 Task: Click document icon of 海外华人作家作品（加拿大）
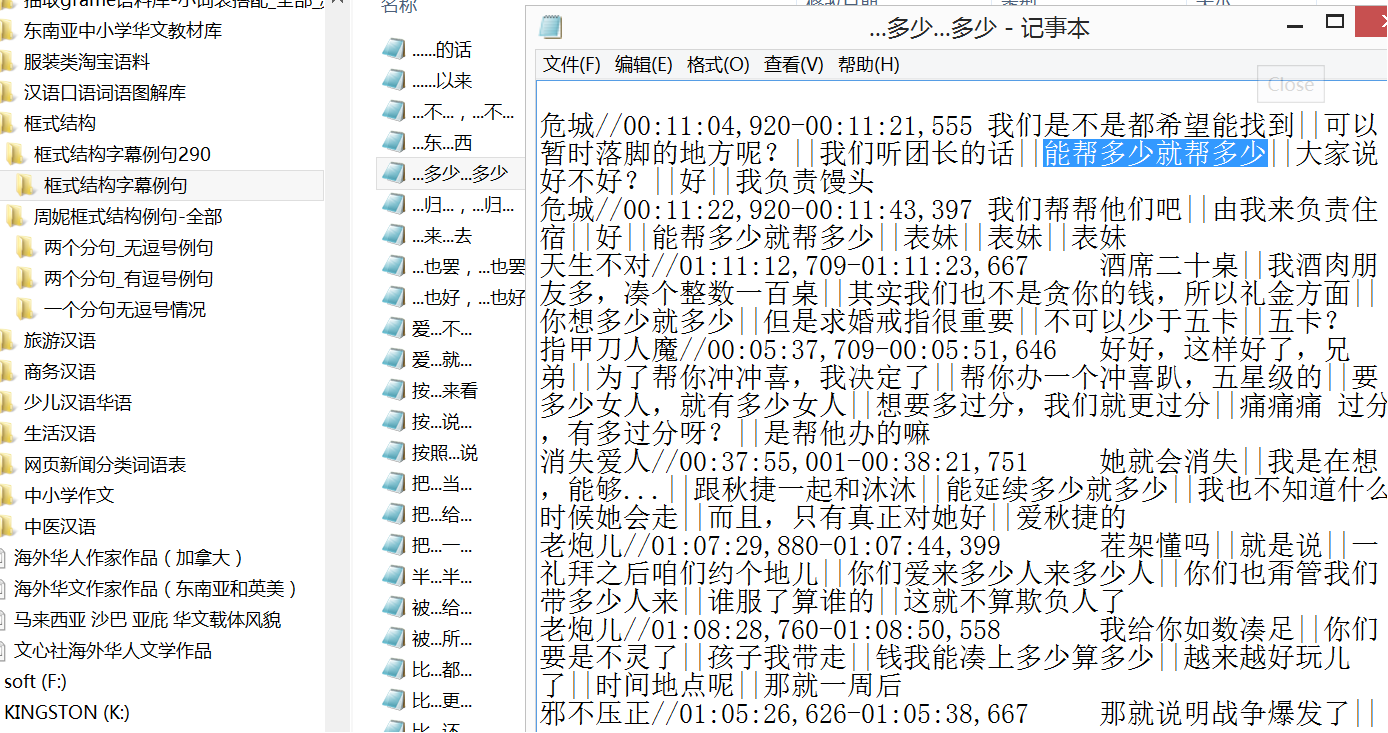click(x=4, y=558)
